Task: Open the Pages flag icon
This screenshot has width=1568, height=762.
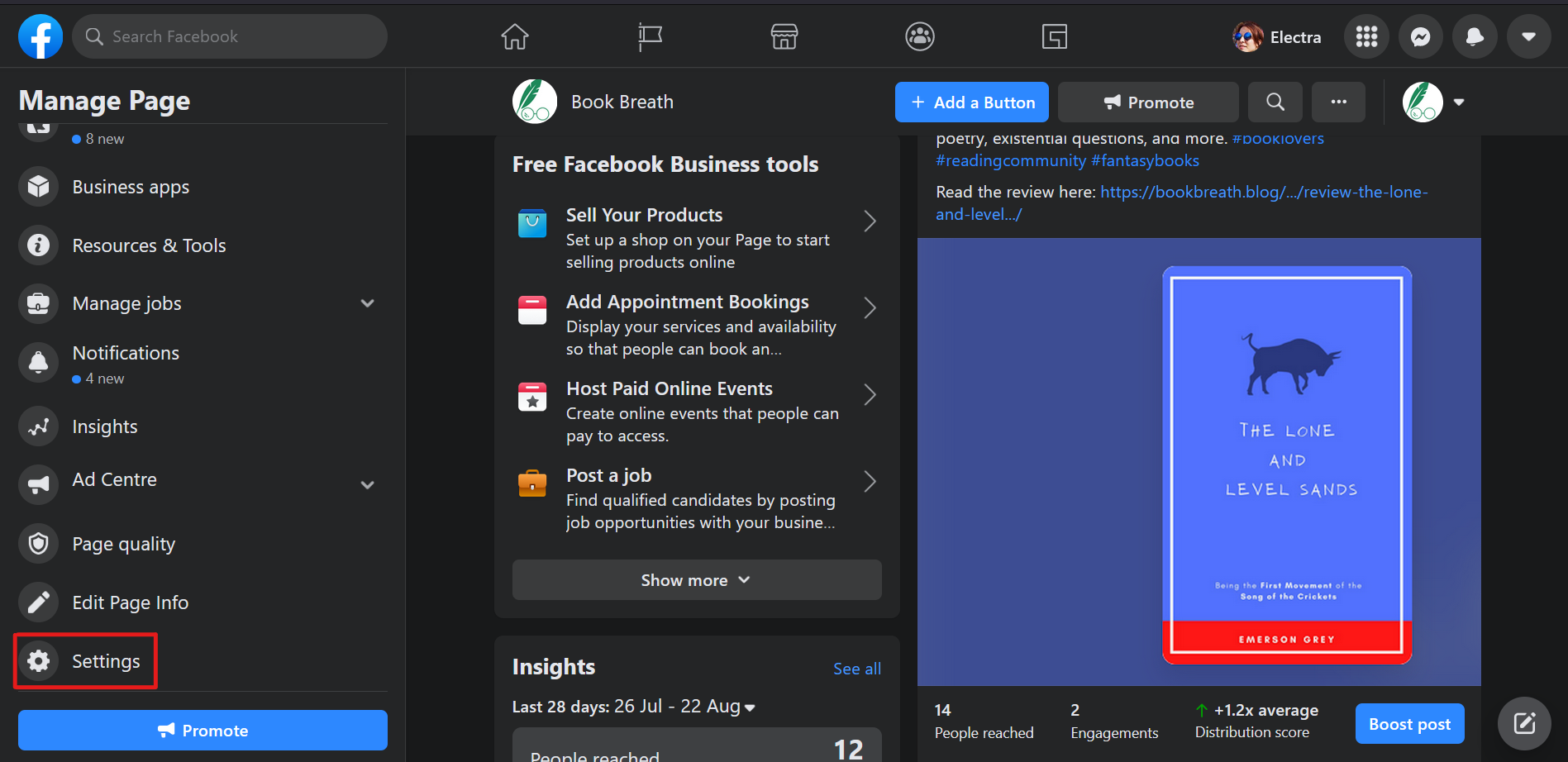Action: click(650, 36)
